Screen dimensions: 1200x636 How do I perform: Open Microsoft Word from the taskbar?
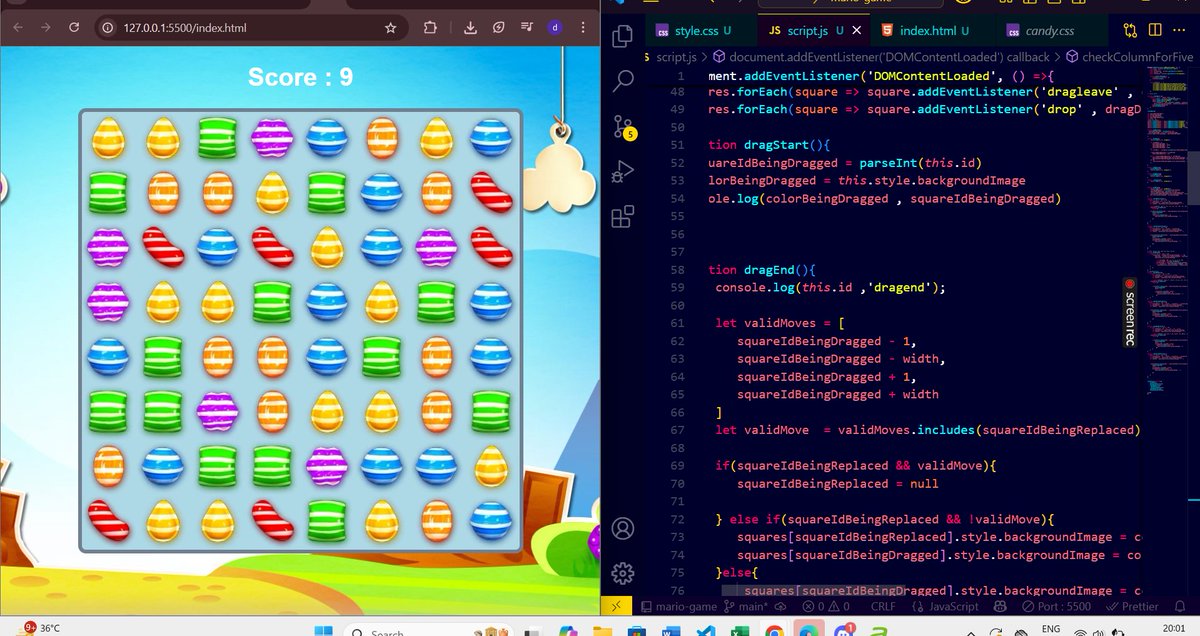point(669,631)
